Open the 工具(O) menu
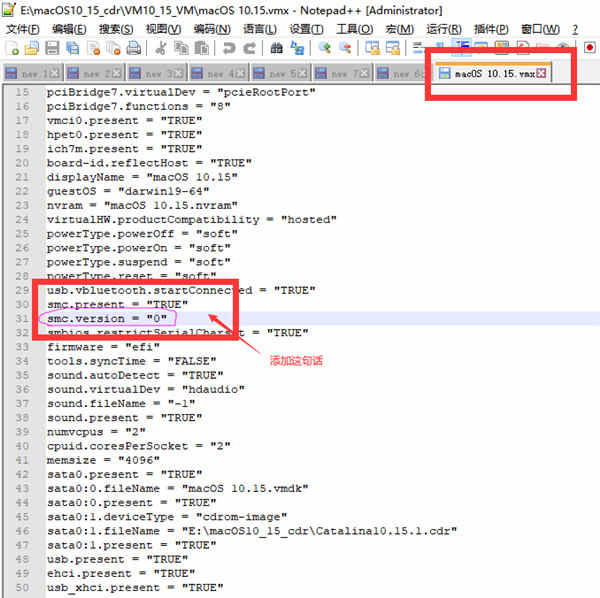Viewport: 600px width, 598px height. (355, 29)
